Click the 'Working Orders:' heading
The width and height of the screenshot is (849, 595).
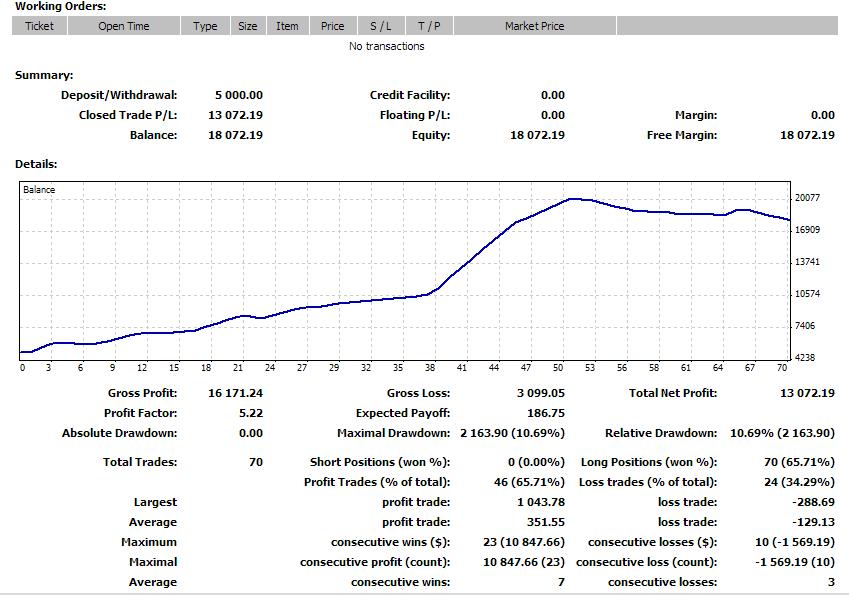[61, 6]
